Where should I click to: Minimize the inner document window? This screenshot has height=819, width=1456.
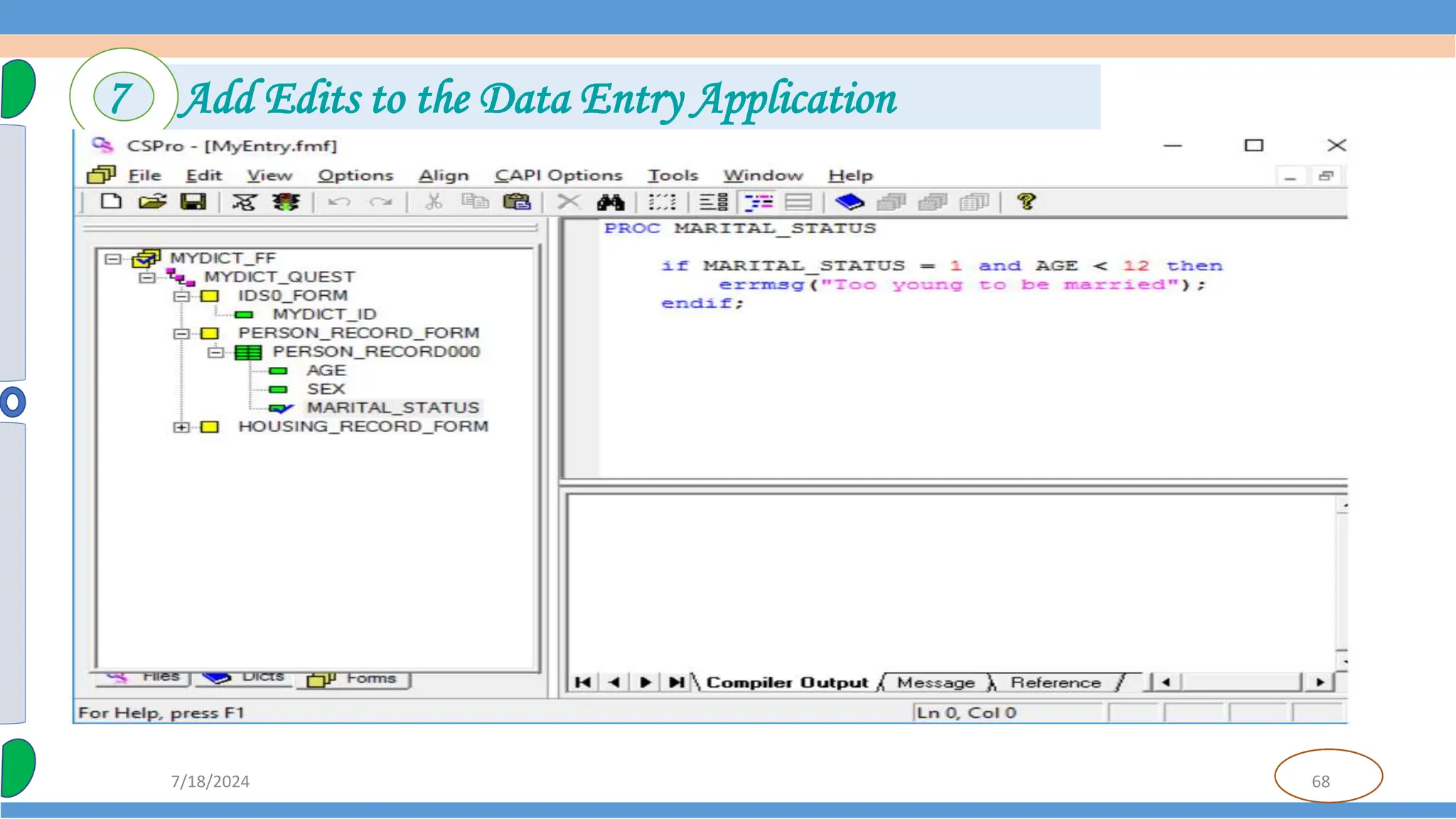[x=1290, y=176]
